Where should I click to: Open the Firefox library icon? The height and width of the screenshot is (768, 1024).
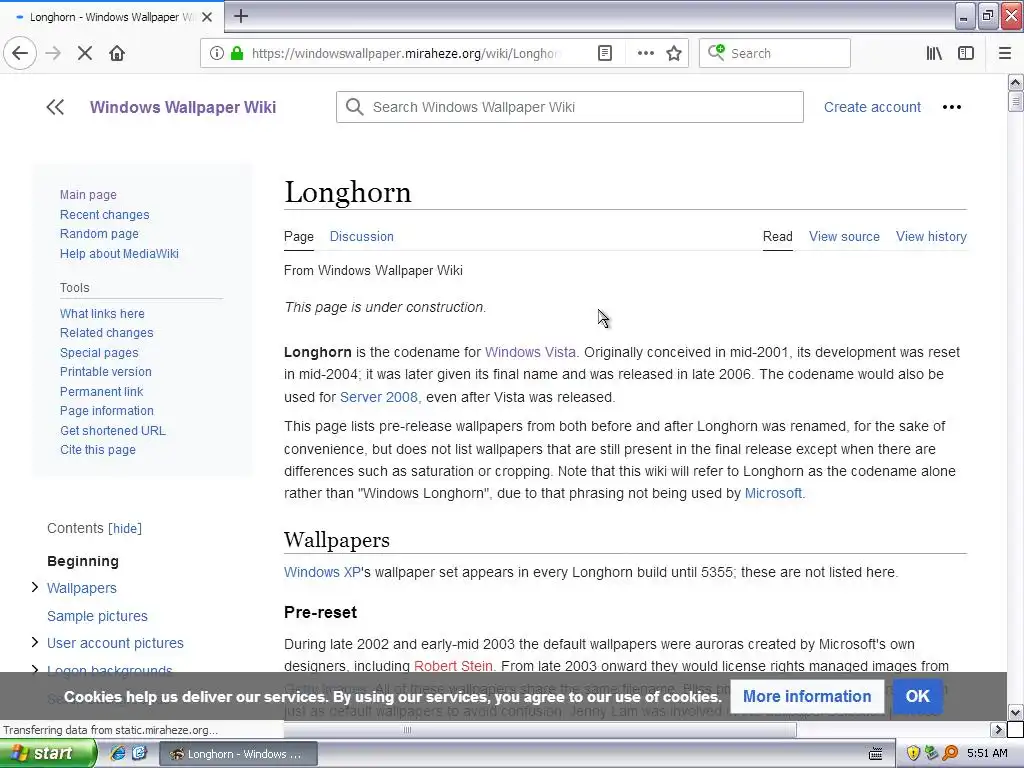[934, 53]
